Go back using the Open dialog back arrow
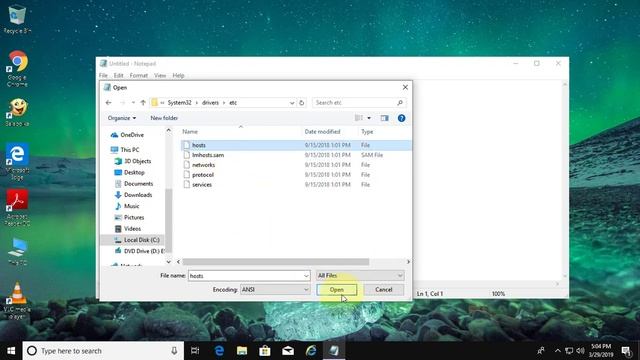Viewport: 640px width, 360px height. coord(109,103)
